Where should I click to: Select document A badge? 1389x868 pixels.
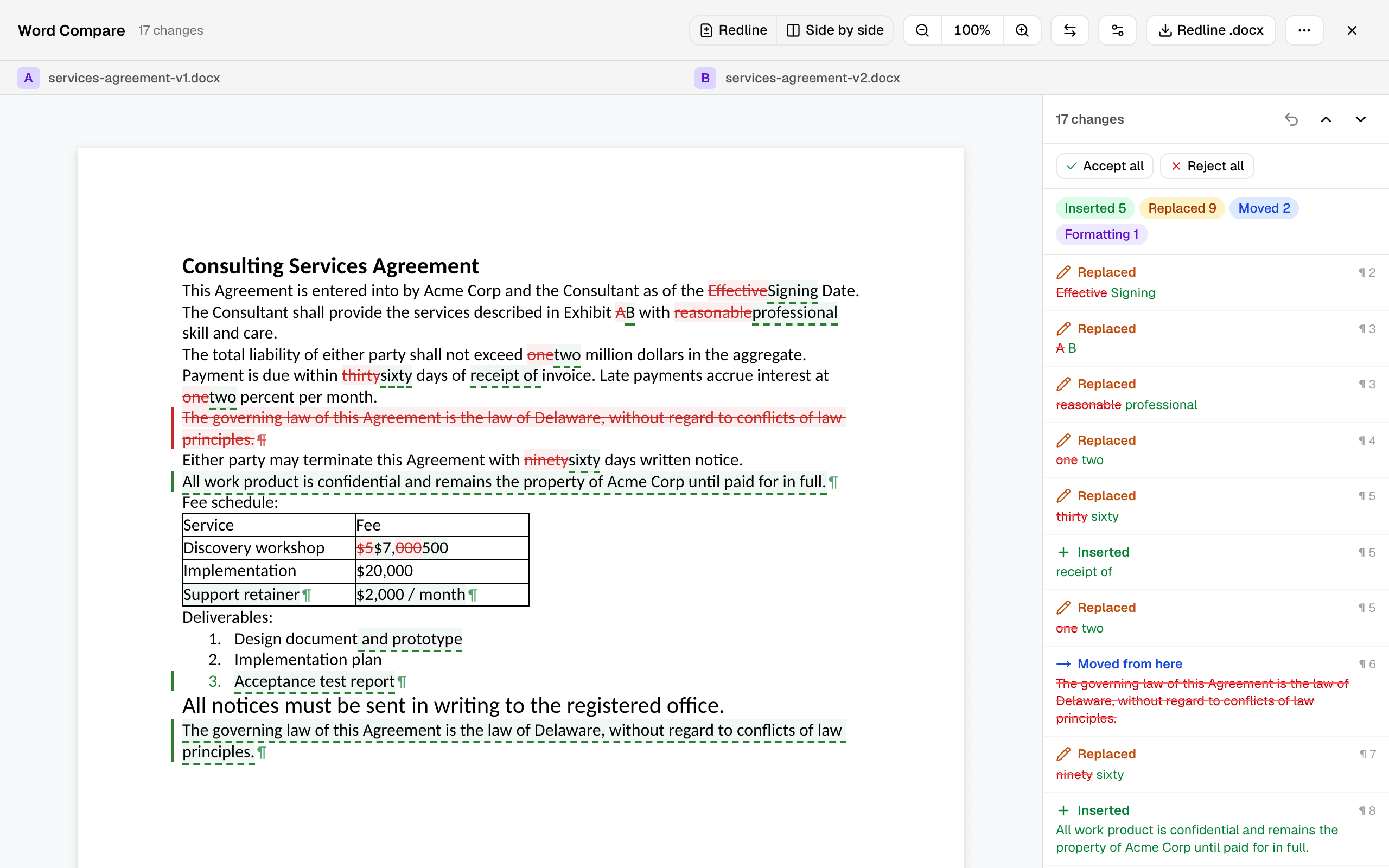28,78
